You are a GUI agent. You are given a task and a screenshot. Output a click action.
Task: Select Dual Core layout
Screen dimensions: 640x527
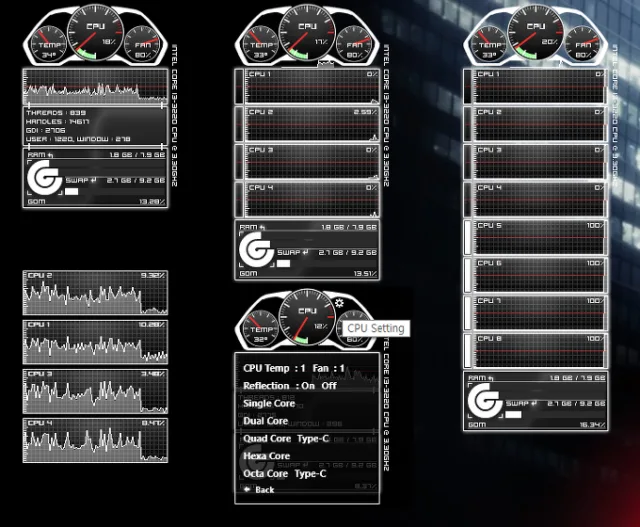tap(266, 421)
